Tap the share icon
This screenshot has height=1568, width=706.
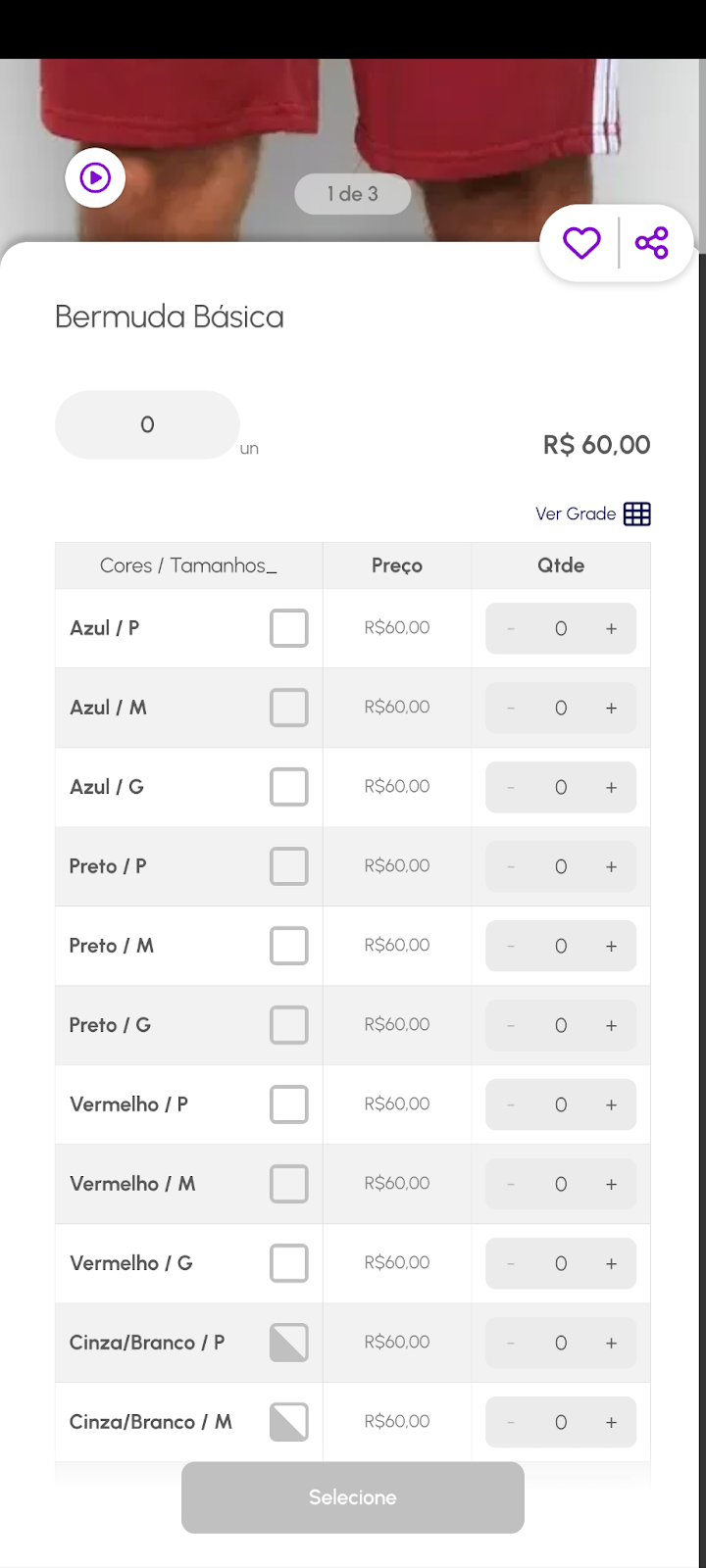pos(652,243)
